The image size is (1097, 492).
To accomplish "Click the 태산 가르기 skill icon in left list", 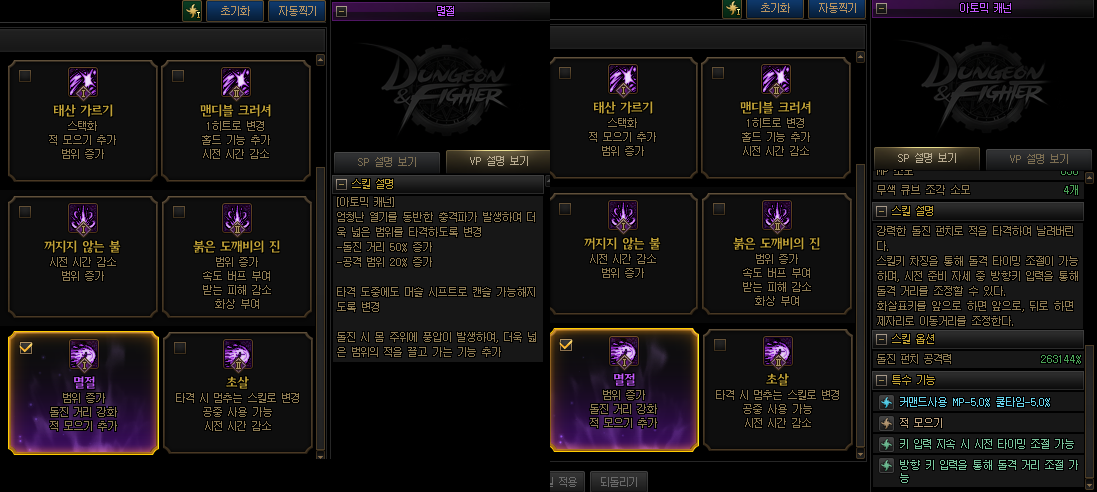I will point(83,82).
